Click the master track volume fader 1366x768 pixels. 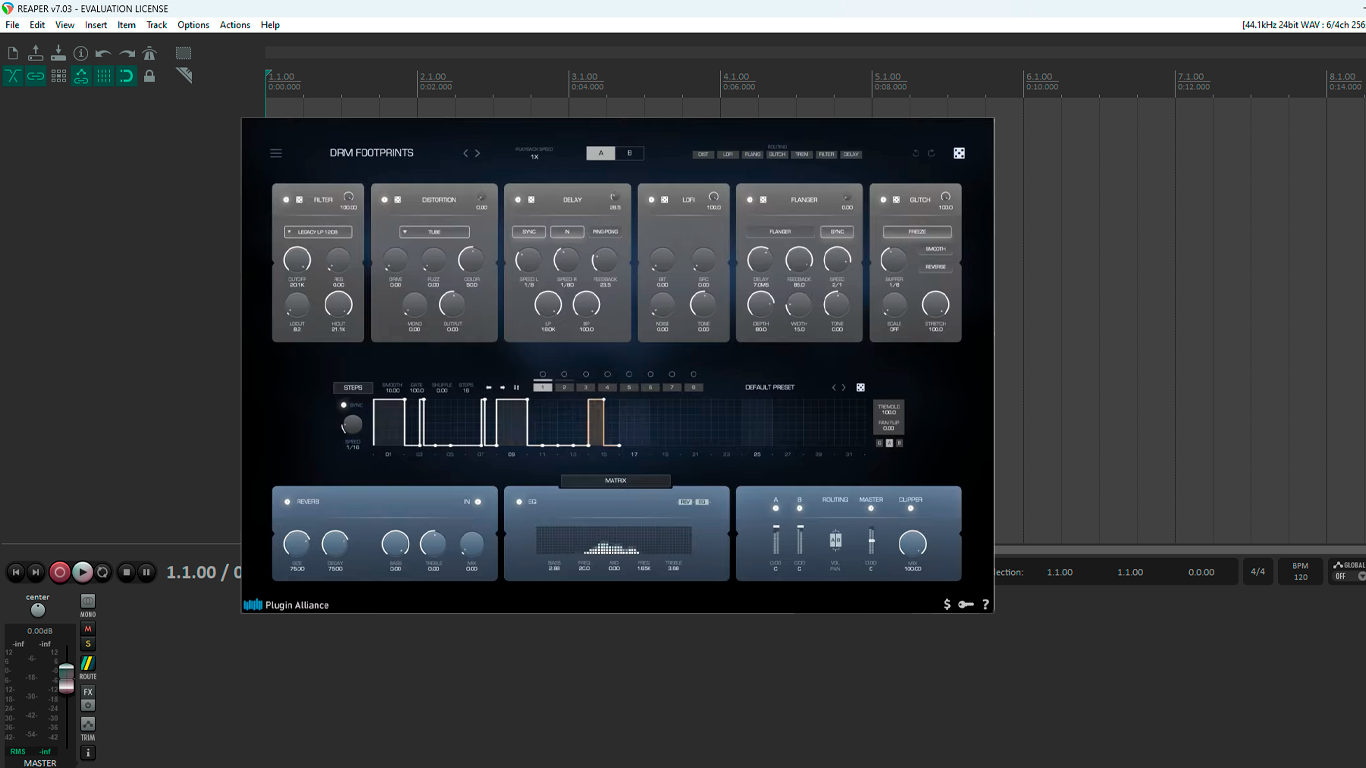(66, 677)
